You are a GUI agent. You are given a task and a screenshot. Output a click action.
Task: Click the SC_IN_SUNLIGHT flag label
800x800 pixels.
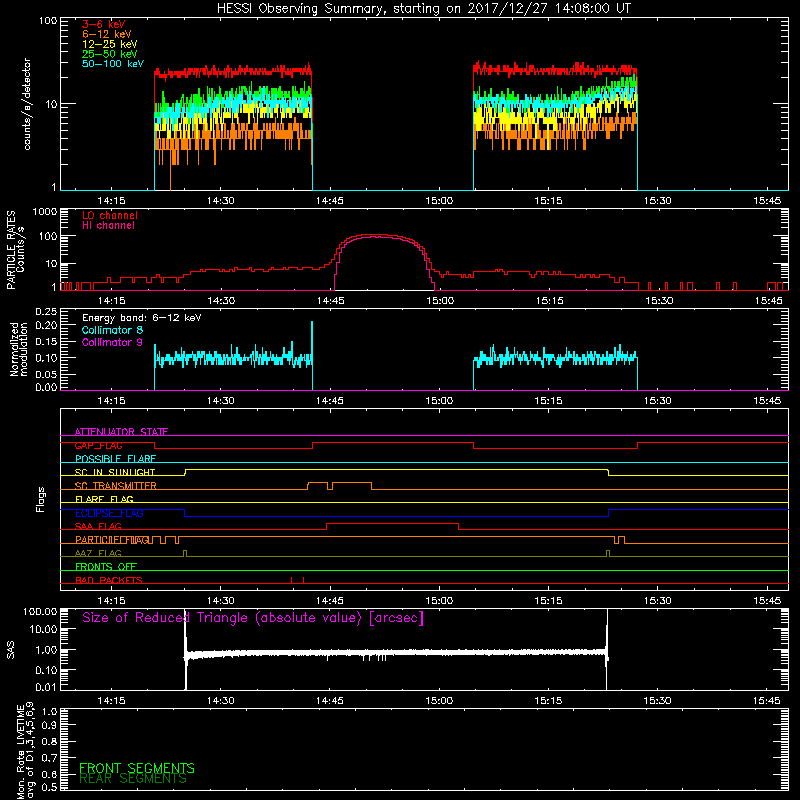[115, 472]
